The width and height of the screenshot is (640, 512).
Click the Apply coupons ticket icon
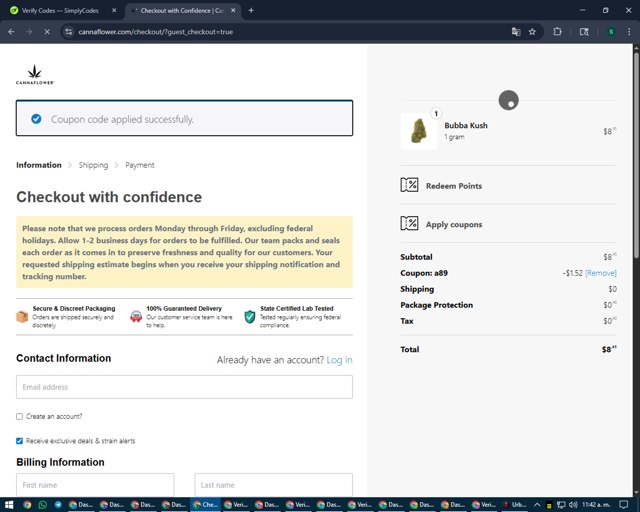(x=409, y=223)
